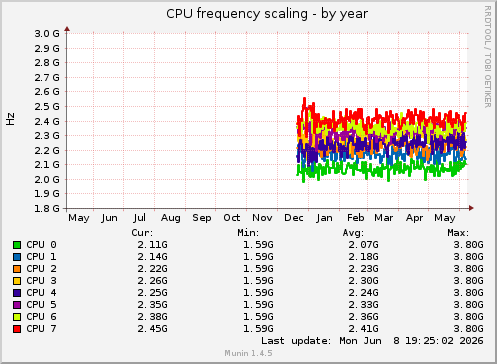Image resolution: width=497 pixels, height=364 pixels.
Task: Click CPU 3 average value '2.30G'
Action: (x=364, y=281)
